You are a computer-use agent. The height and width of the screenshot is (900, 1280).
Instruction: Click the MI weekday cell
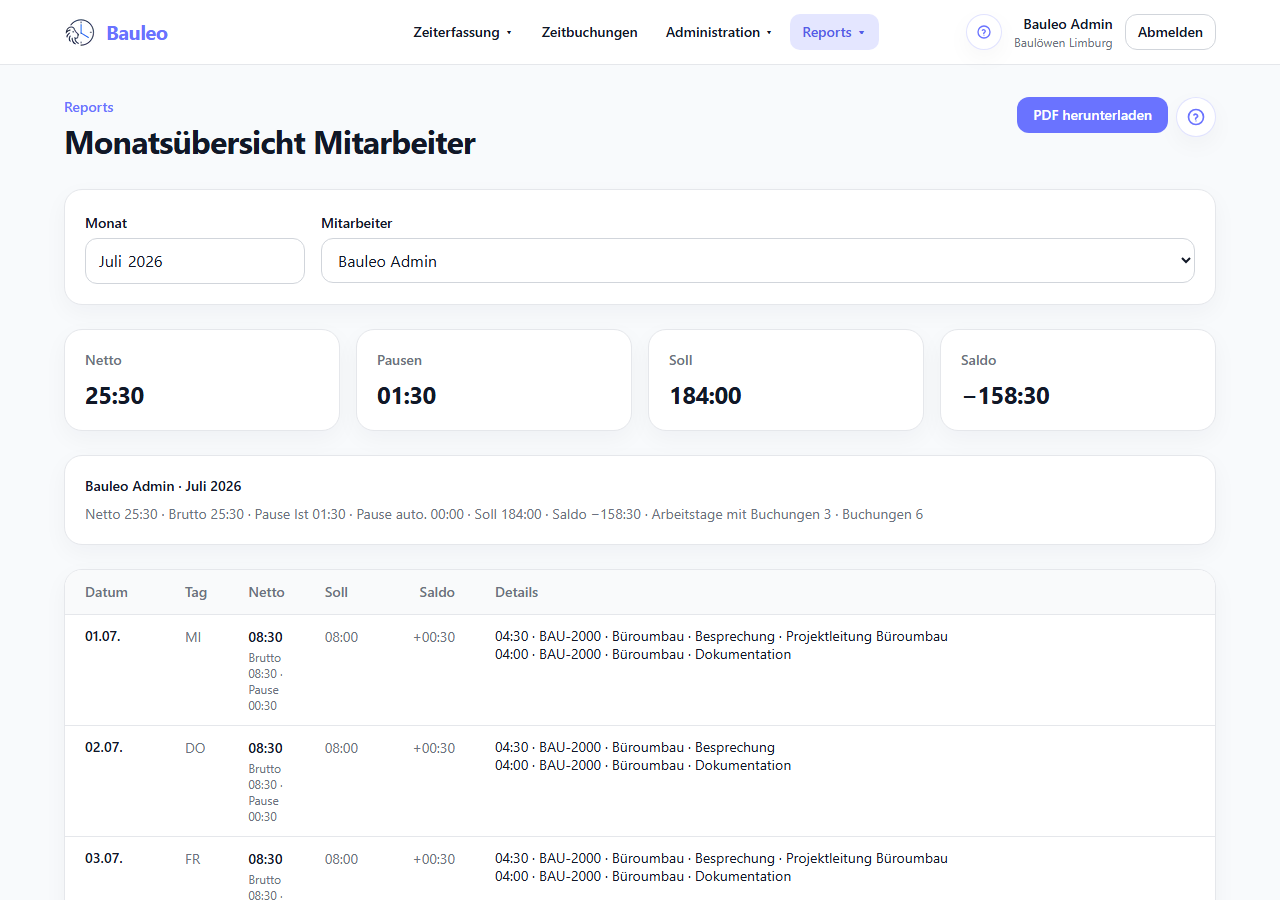click(x=193, y=637)
